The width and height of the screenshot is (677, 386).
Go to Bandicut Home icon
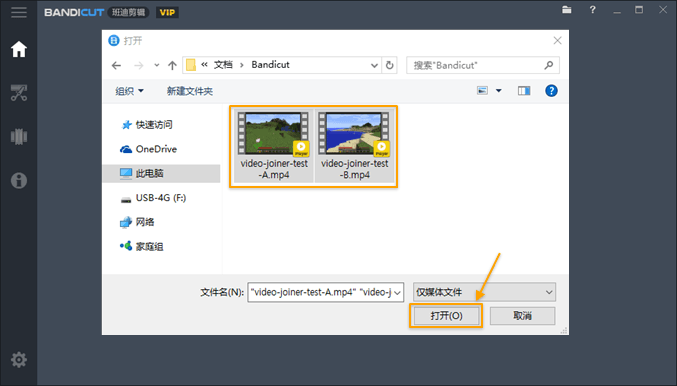coord(19,49)
